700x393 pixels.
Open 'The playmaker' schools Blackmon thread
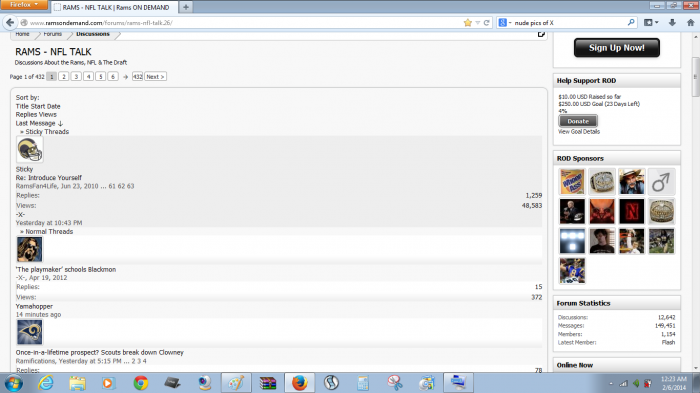pos(66,269)
